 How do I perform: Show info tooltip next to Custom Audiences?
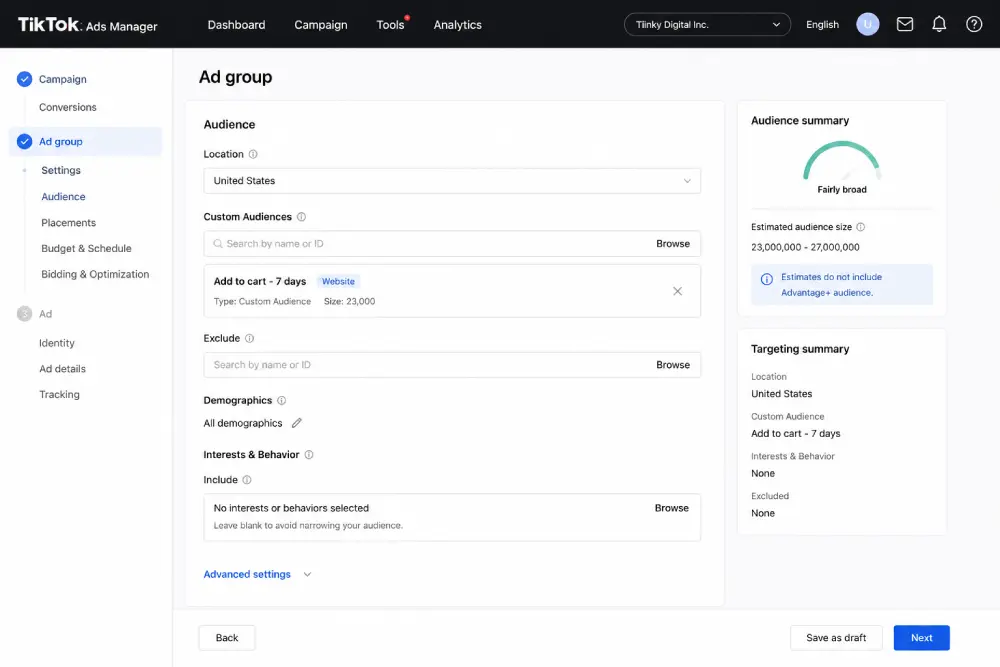tap(302, 217)
